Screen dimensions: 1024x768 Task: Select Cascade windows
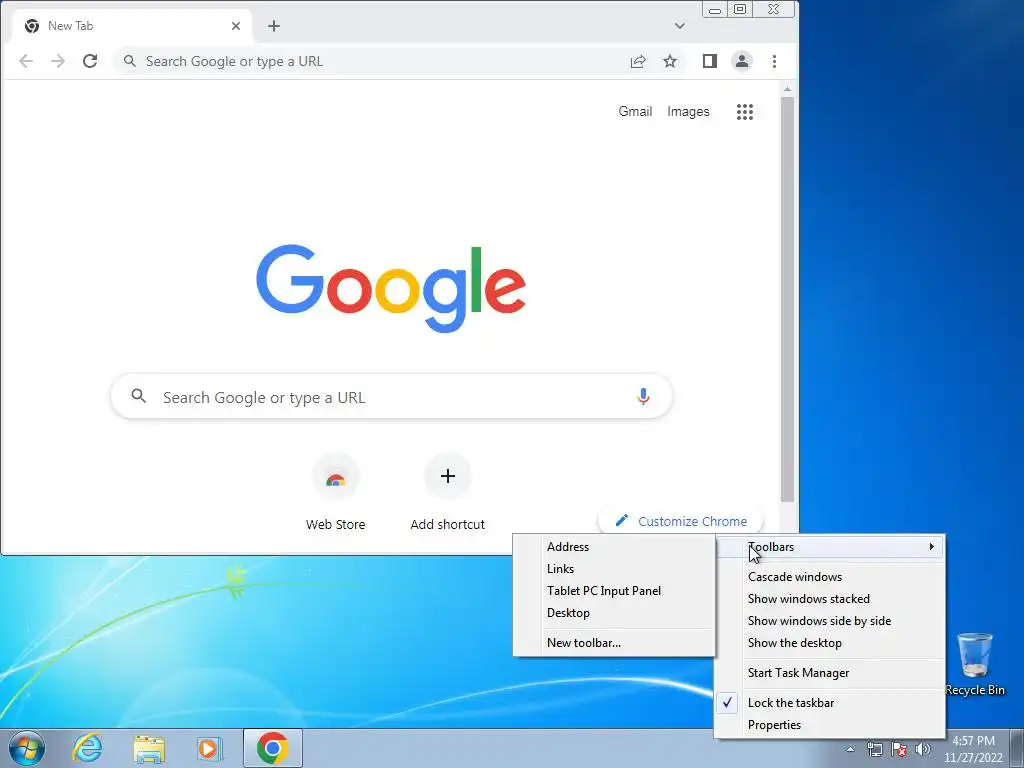pyautogui.click(x=830, y=577)
